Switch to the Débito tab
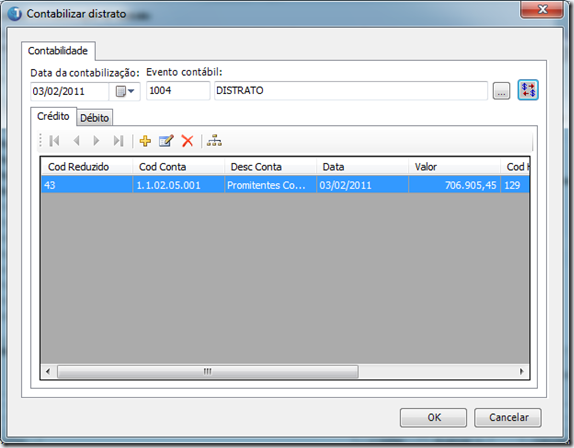The width and height of the screenshot is (574, 448). coord(94,118)
